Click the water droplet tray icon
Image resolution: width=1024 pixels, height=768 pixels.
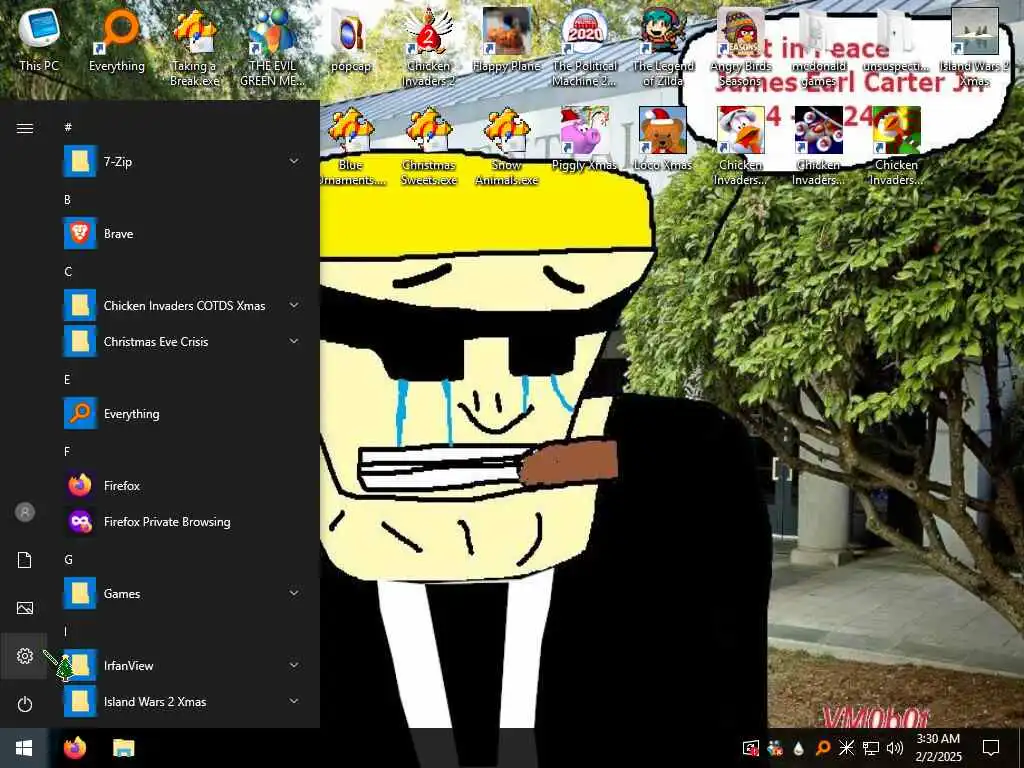(x=799, y=748)
